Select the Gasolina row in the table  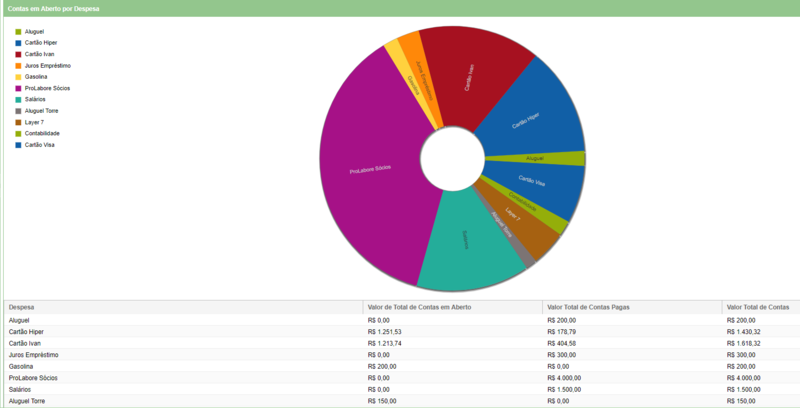pos(22,366)
